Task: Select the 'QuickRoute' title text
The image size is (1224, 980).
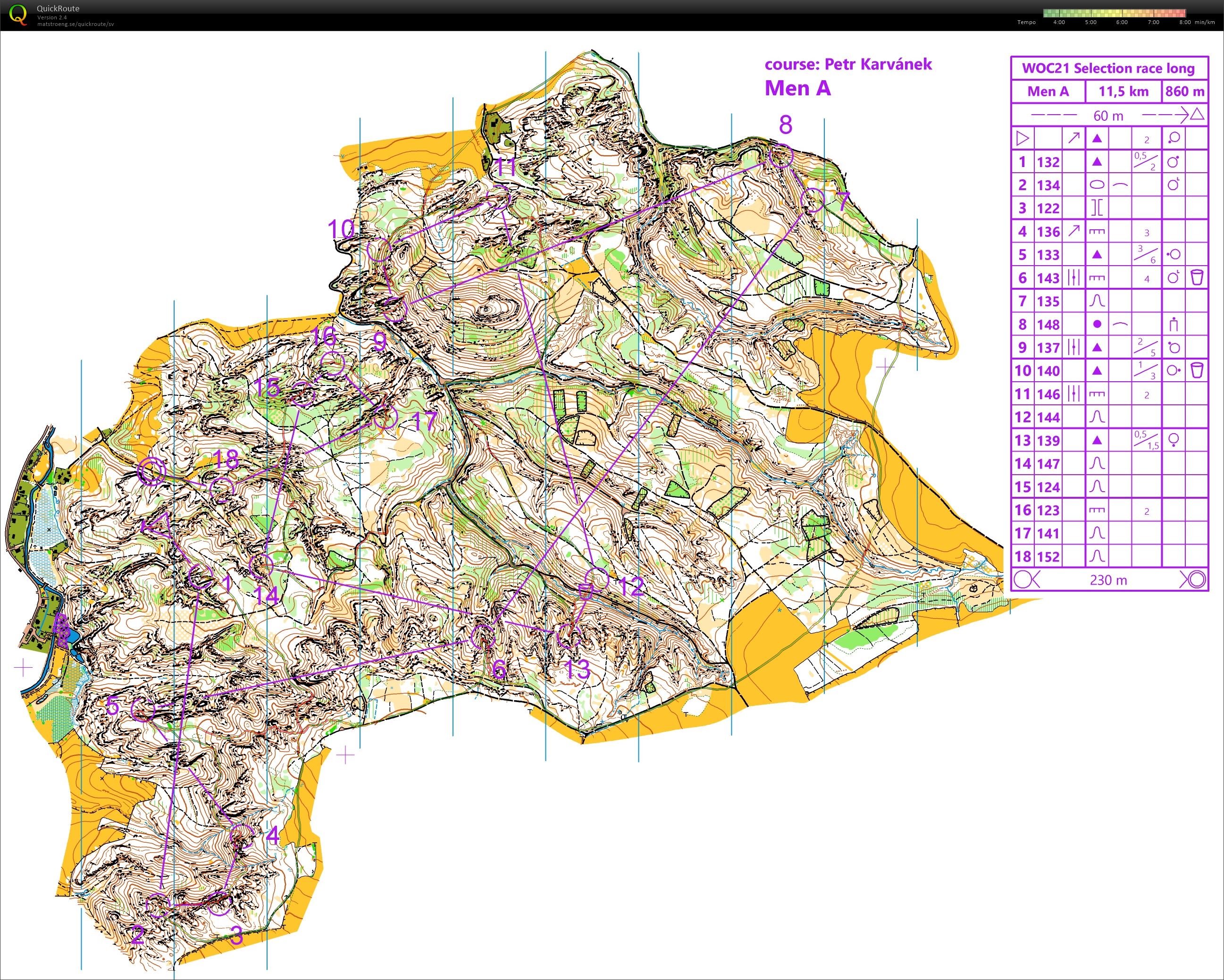Action: click(58, 8)
